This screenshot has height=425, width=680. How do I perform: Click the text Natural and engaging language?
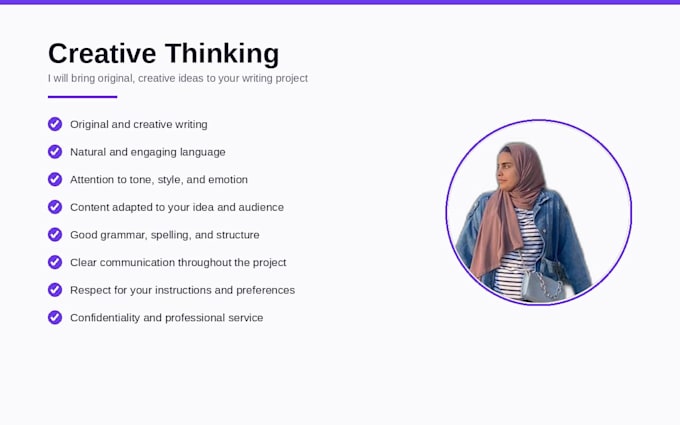click(x=148, y=152)
